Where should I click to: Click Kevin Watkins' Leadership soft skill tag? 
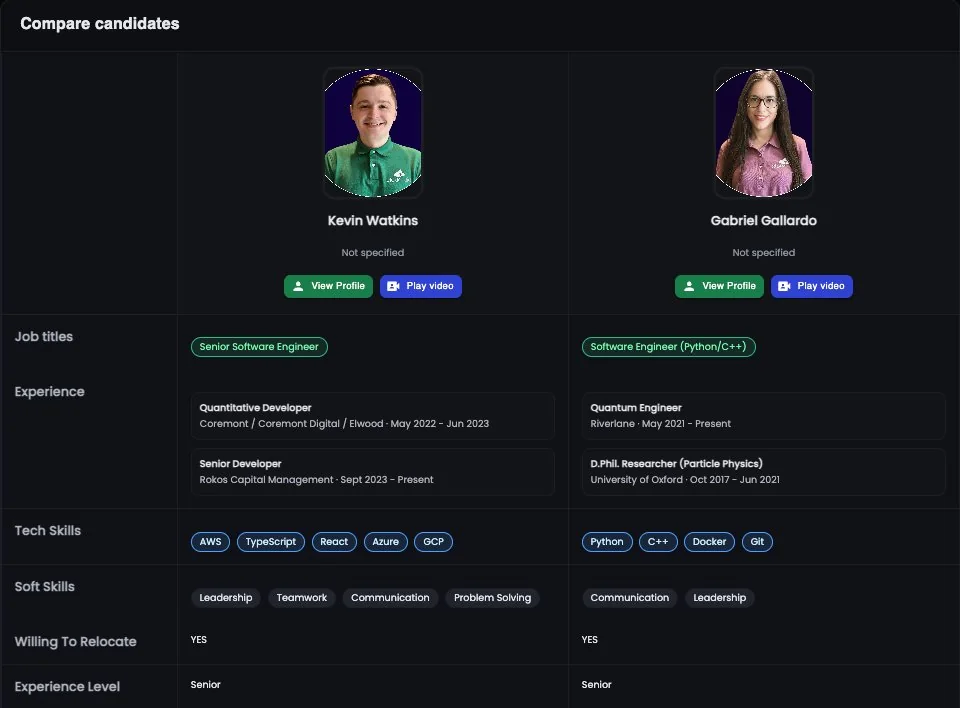226,598
